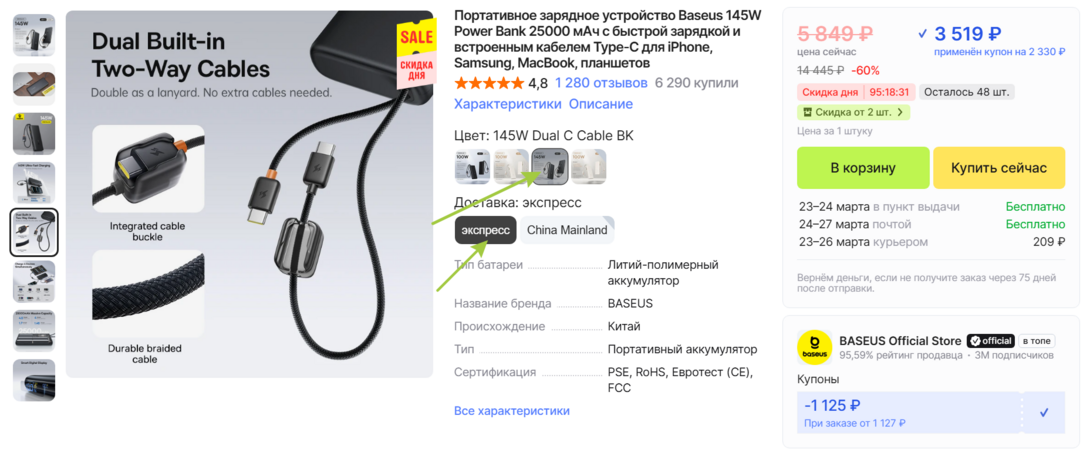Open the Характеристики section
This screenshot has width=1090, height=463.
point(507,104)
